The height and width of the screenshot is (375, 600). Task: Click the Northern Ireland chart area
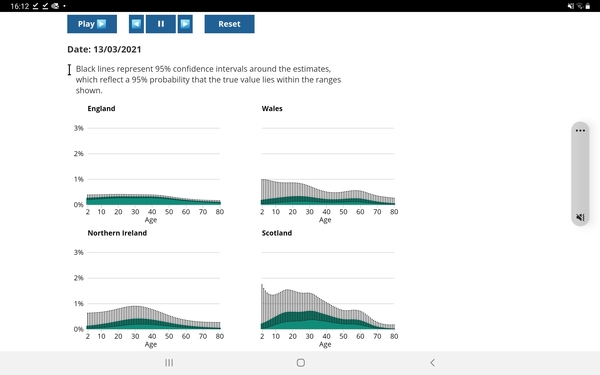[x=153, y=291]
